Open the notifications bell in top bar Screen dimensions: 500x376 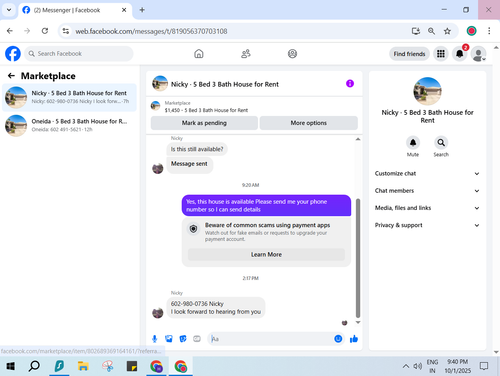460,54
